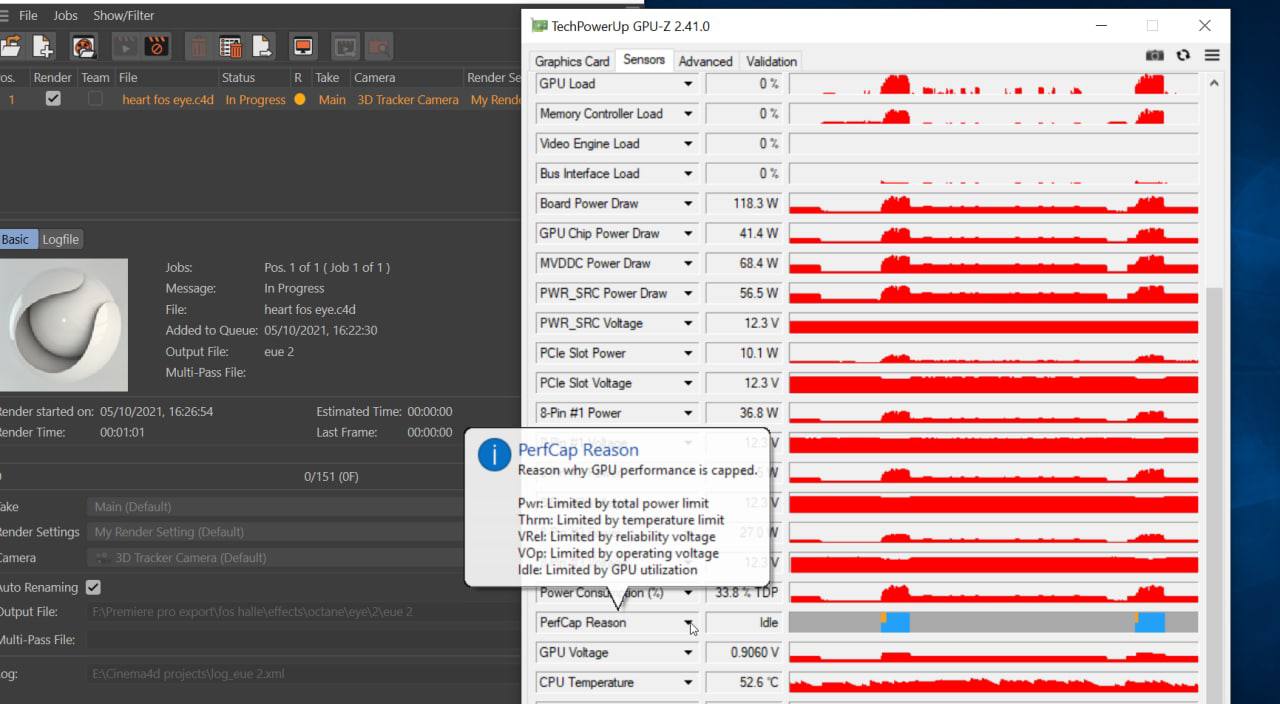Click the export document arrow icon

(x=262, y=46)
